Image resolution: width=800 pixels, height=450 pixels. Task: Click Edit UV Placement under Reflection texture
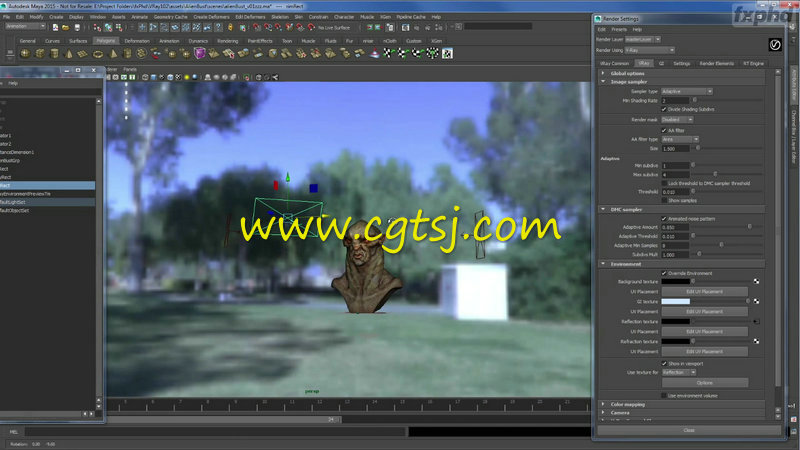pyautogui.click(x=705, y=331)
